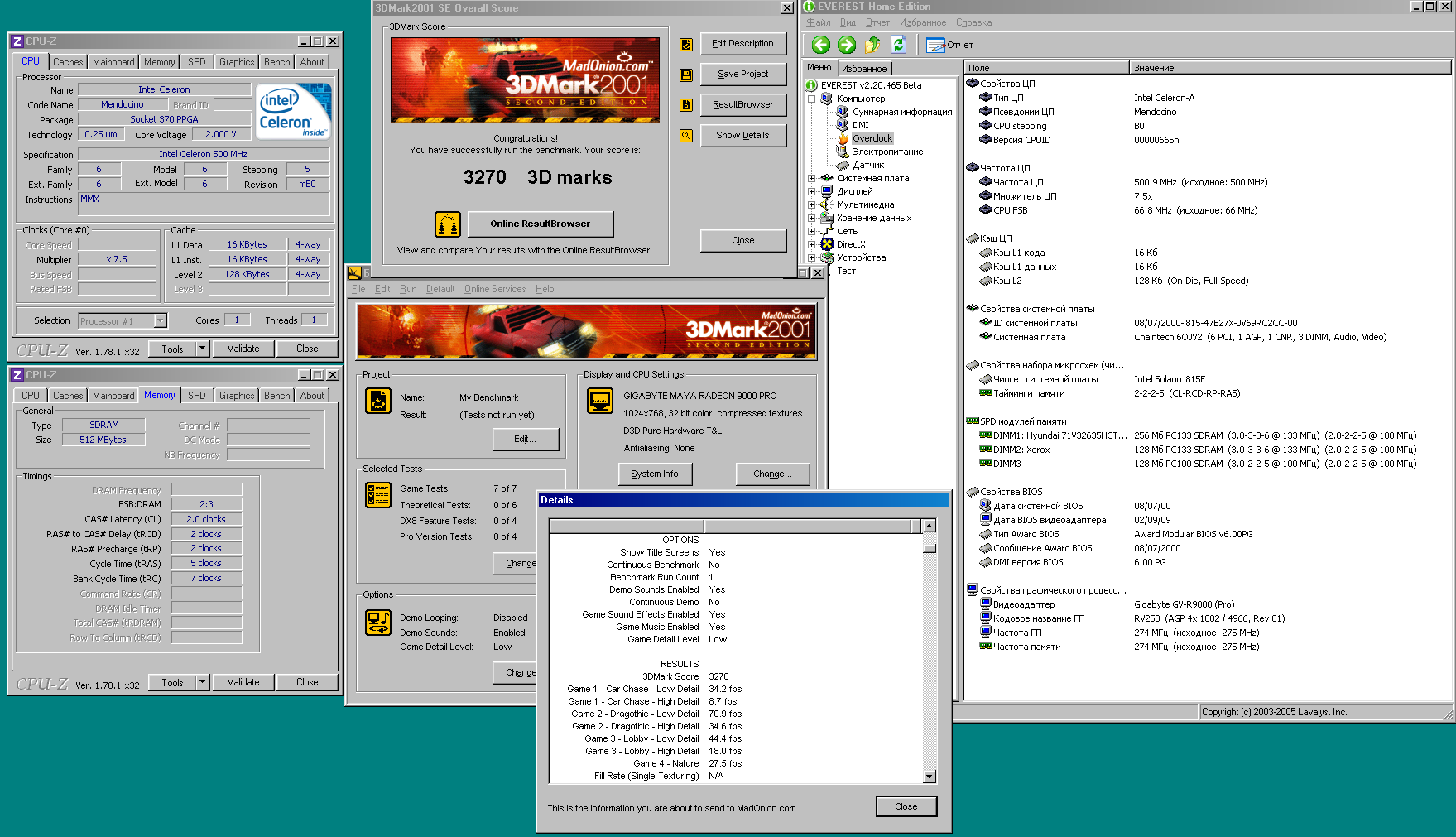Click the icon left of Online ResultBrowser
Image resolution: width=1456 pixels, height=837 pixels.
[448, 224]
